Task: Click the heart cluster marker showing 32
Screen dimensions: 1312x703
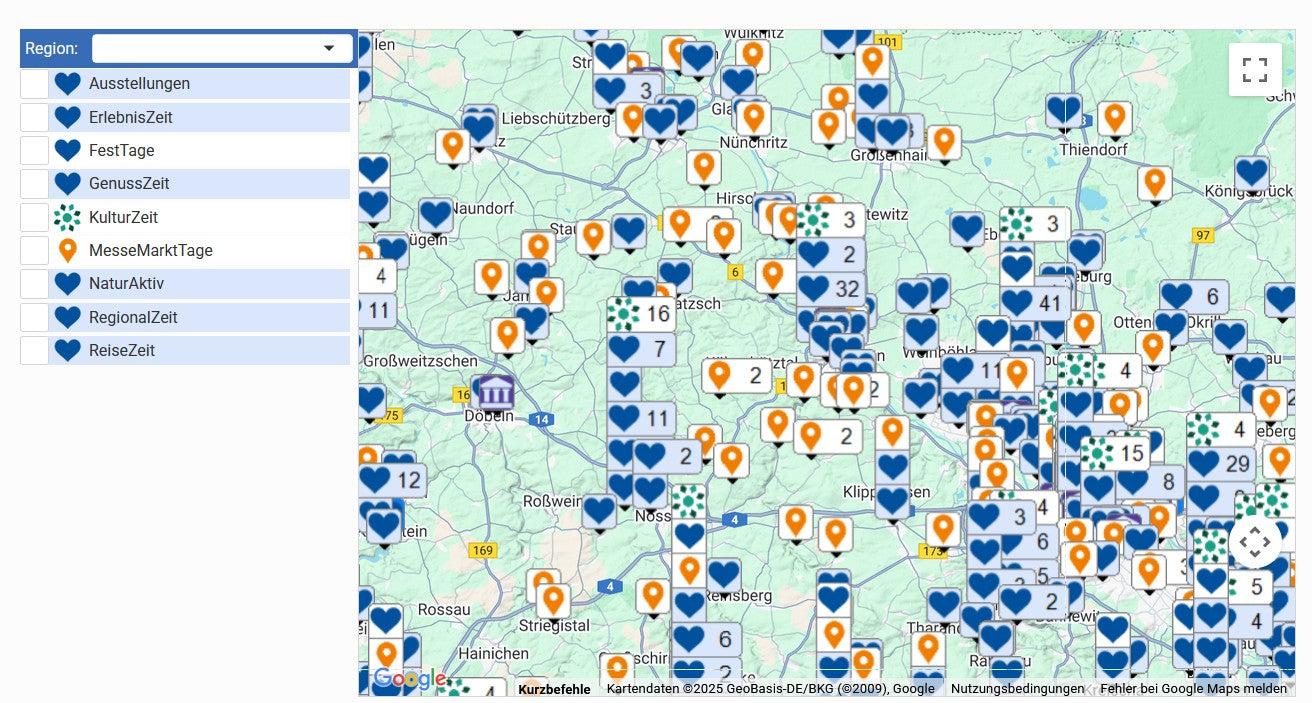Action: pos(831,289)
